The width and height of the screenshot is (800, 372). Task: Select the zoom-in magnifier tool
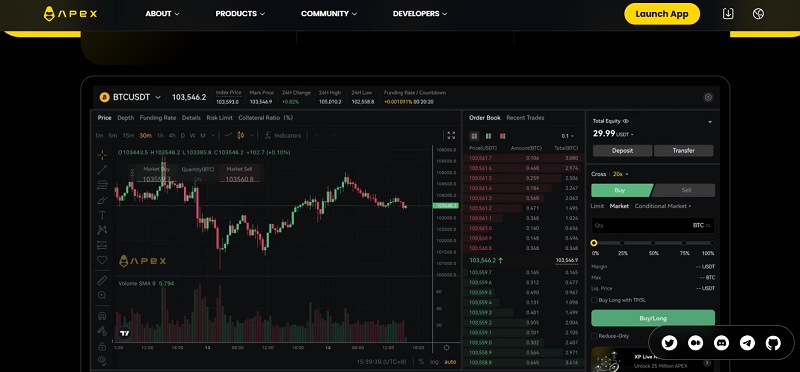102,295
